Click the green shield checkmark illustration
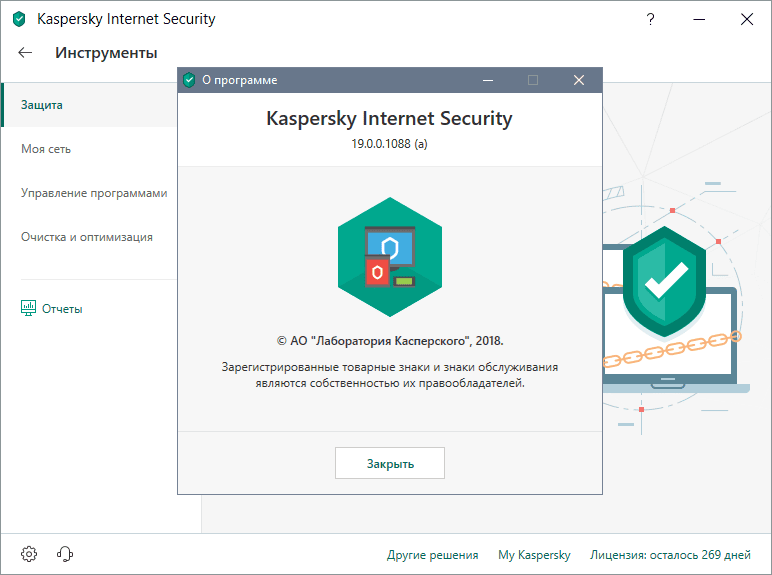The height and width of the screenshot is (575, 772). point(664,282)
